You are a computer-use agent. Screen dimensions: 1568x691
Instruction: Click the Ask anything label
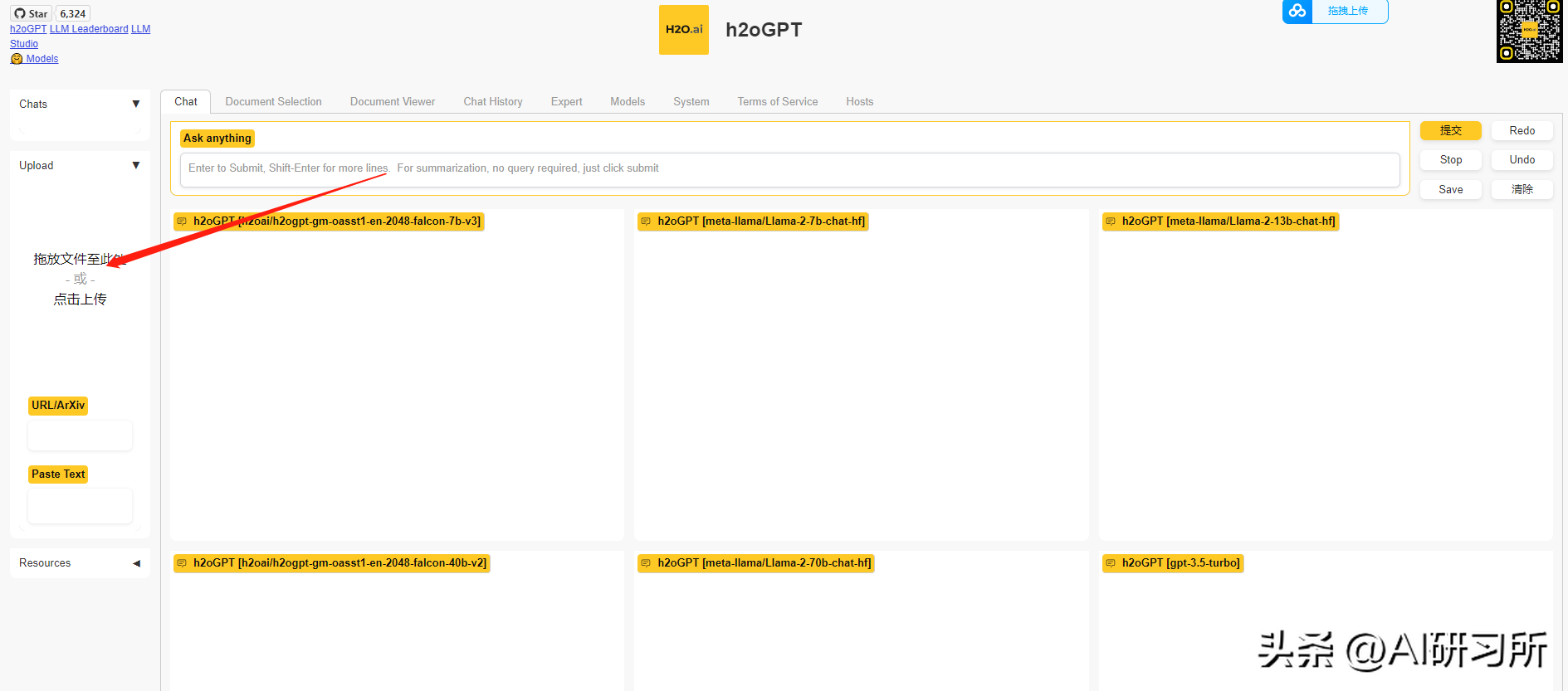point(217,139)
